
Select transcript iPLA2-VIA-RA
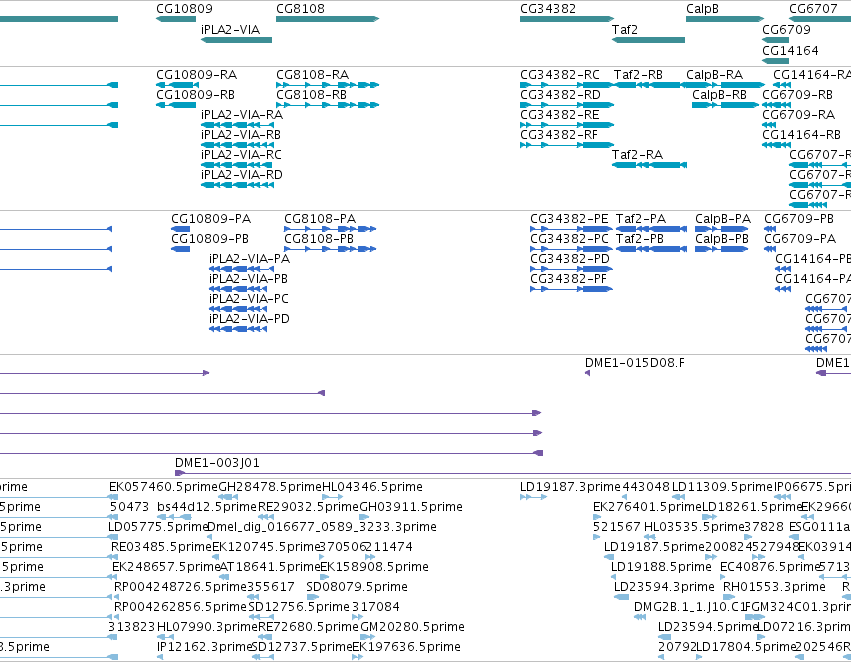point(238,125)
